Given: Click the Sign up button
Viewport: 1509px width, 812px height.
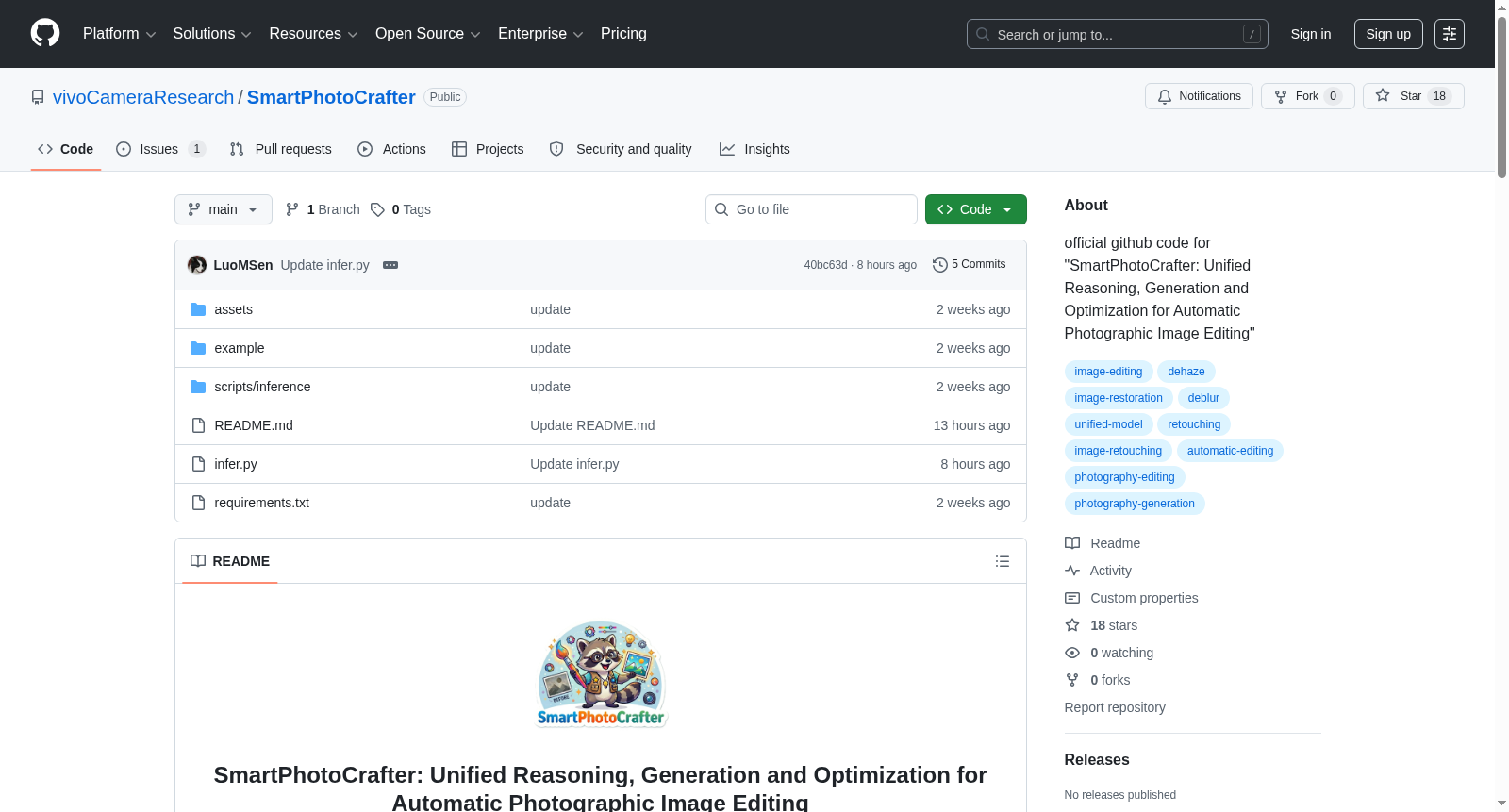Looking at the screenshot, I should pyautogui.click(x=1388, y=34).
